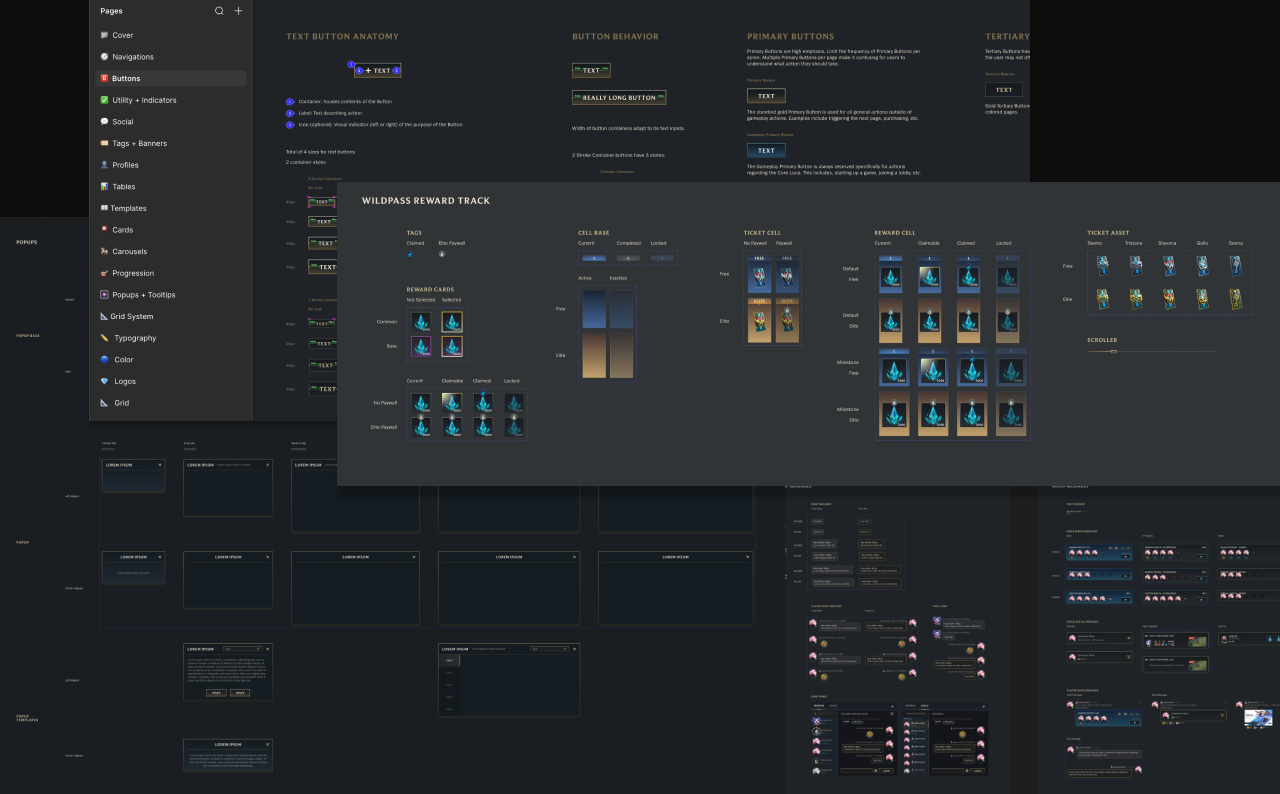Image resolution: width=1280 pixels, height=794 pixels.
Task: Select Current cell base chip
Action: click(x=594, y=258)
